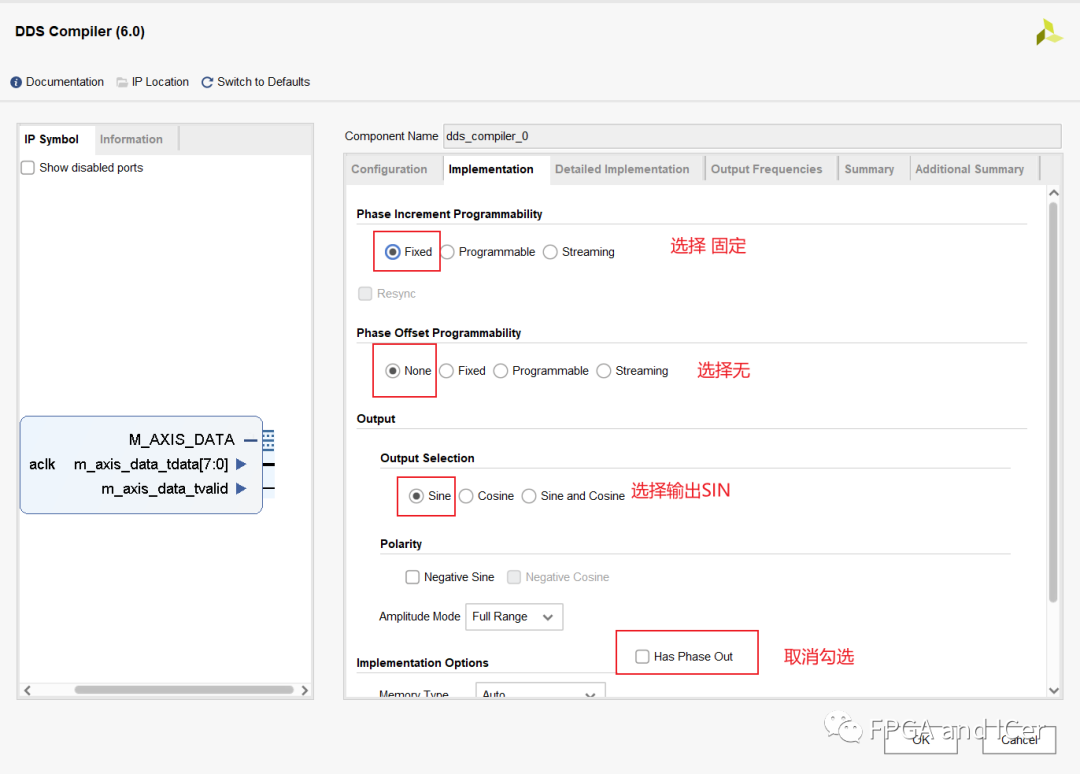
Task: Click the IP Location folder icon
Action: point(122,83)
